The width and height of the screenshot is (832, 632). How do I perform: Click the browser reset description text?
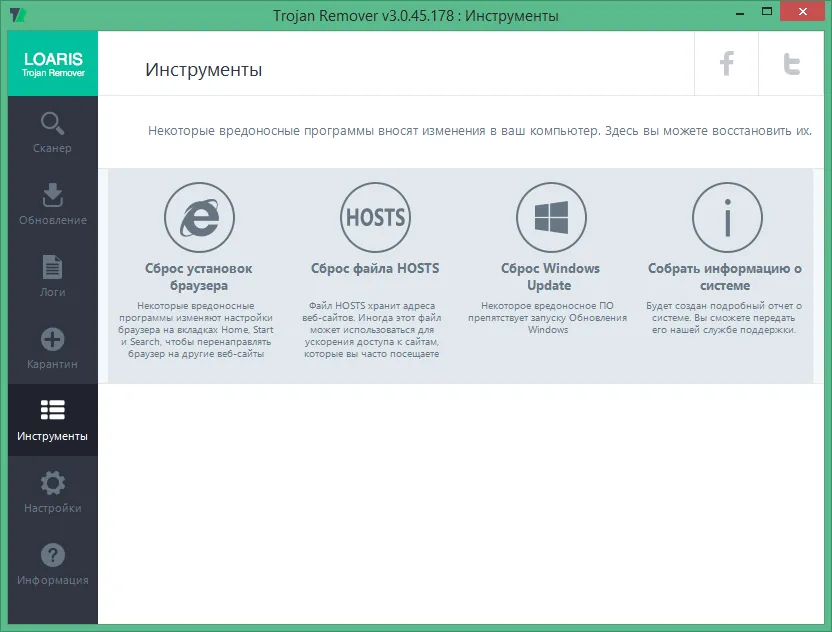pyautogui.click(x=196, y=330)
